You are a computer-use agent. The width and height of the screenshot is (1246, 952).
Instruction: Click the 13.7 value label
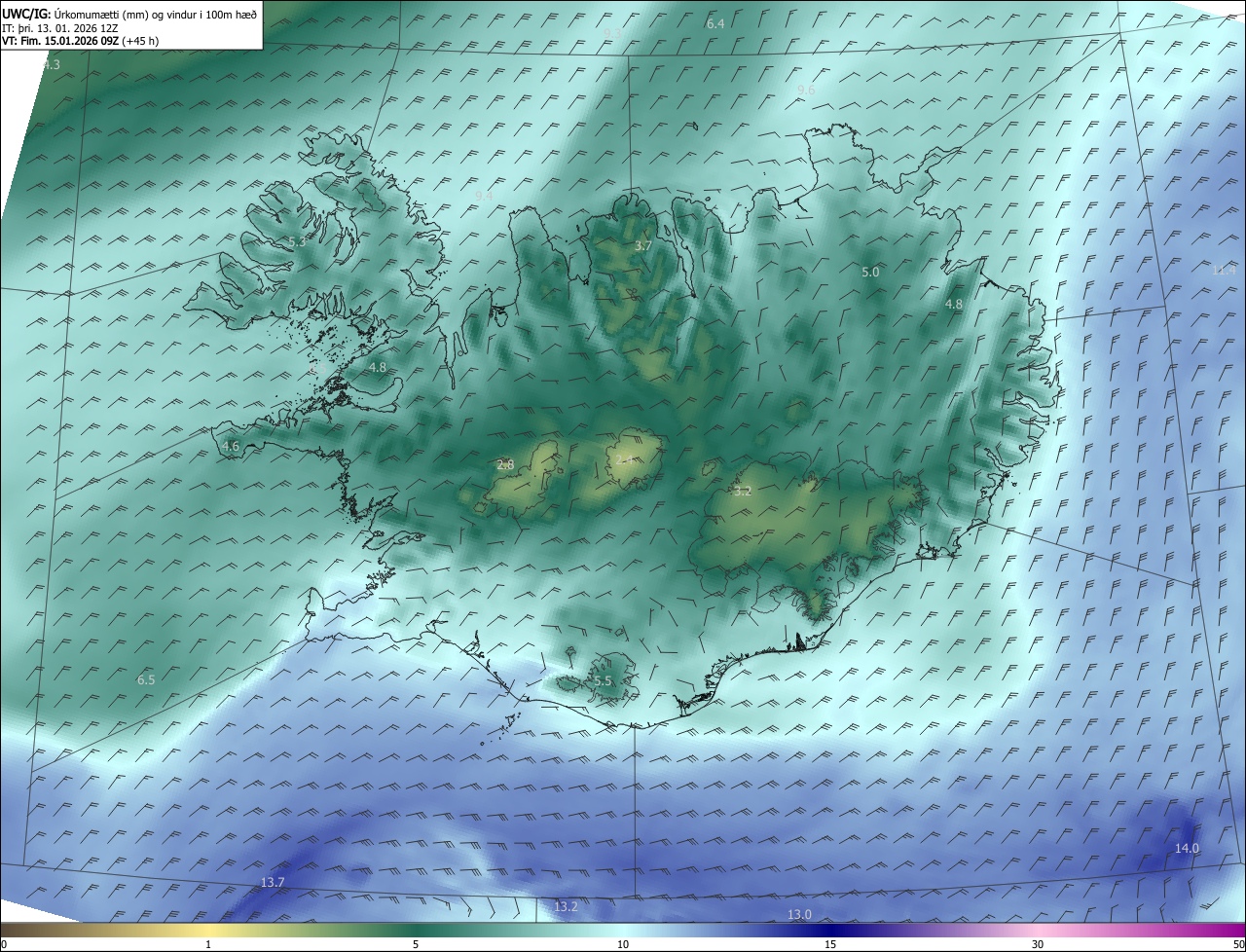click(x=273, y=883)
